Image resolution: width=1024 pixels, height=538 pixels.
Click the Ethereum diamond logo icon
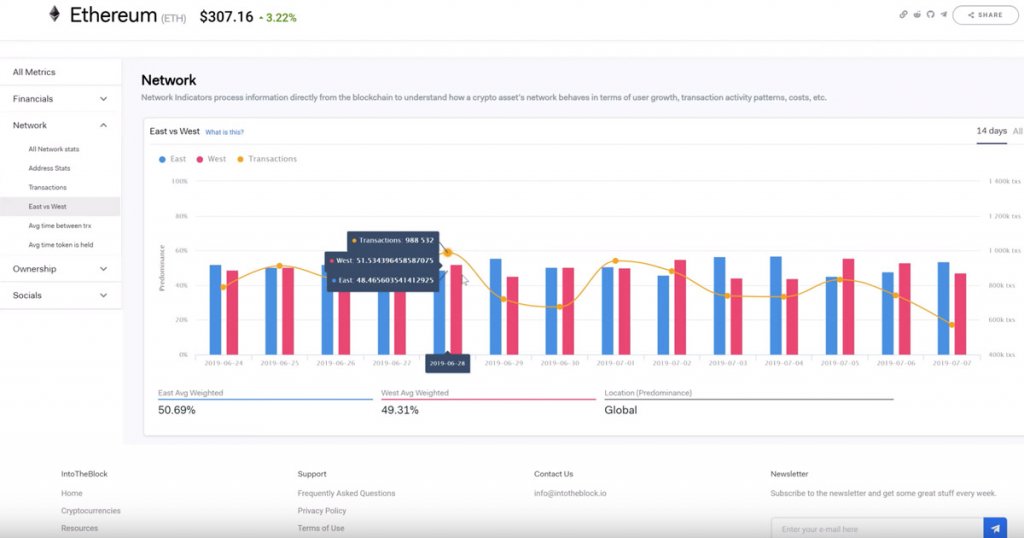[55, 14]
